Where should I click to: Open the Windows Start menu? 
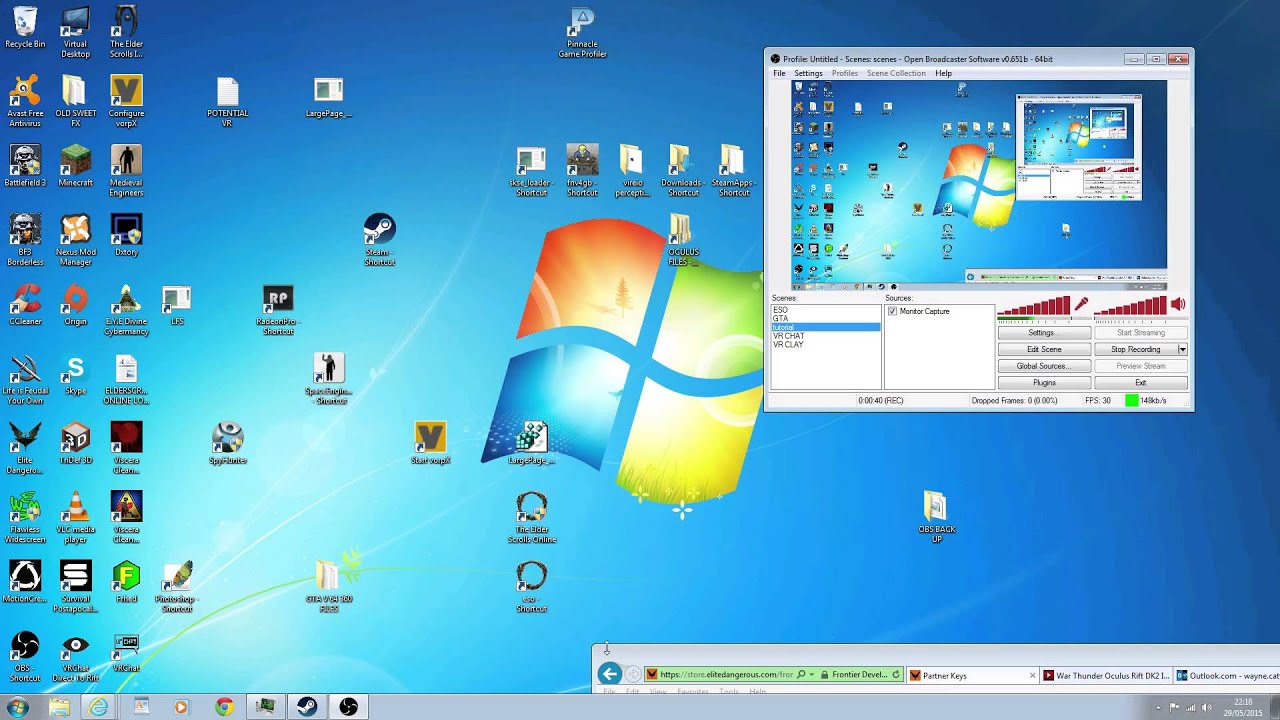17,707
